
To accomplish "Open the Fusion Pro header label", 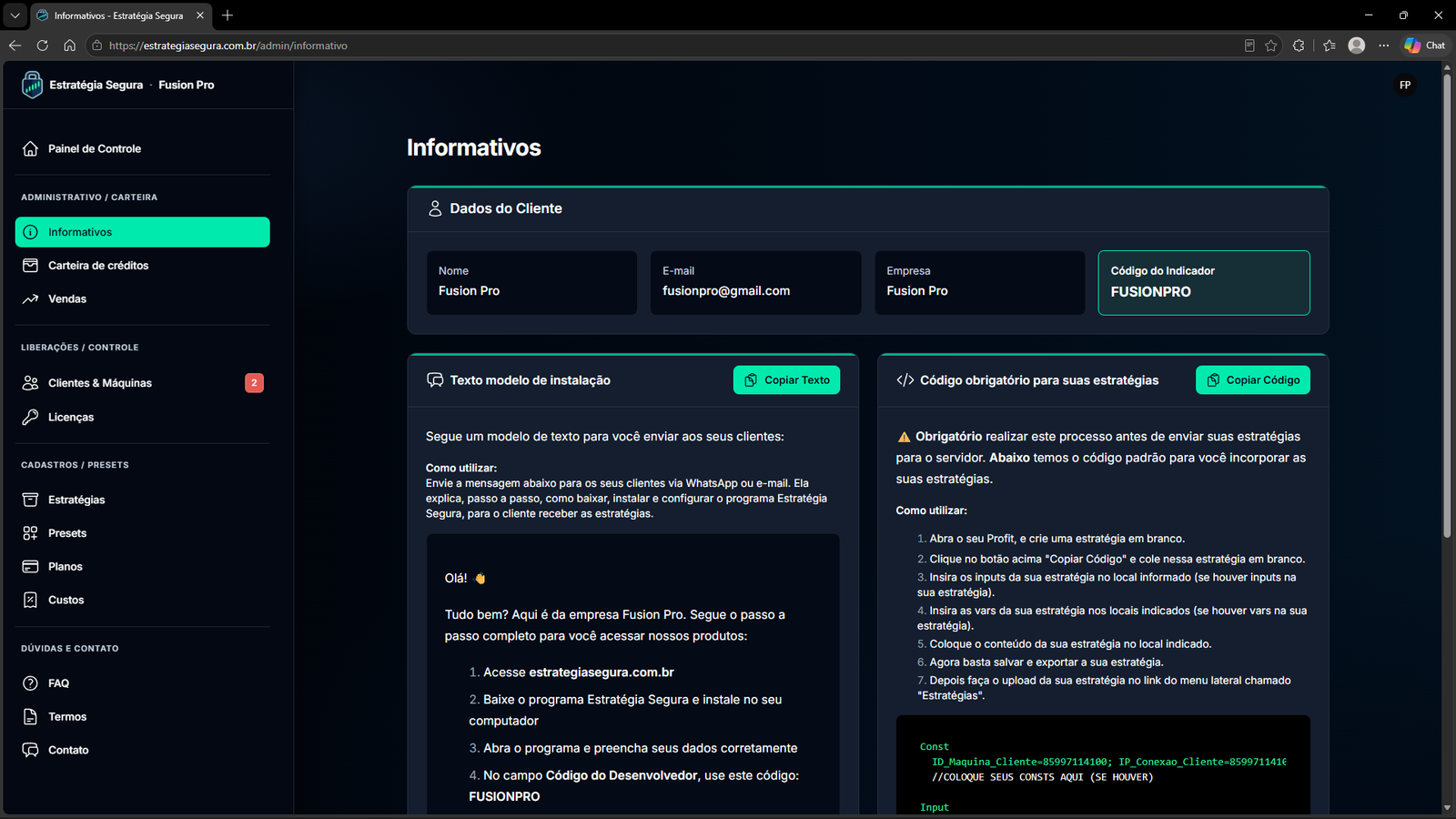I will 187,85.
